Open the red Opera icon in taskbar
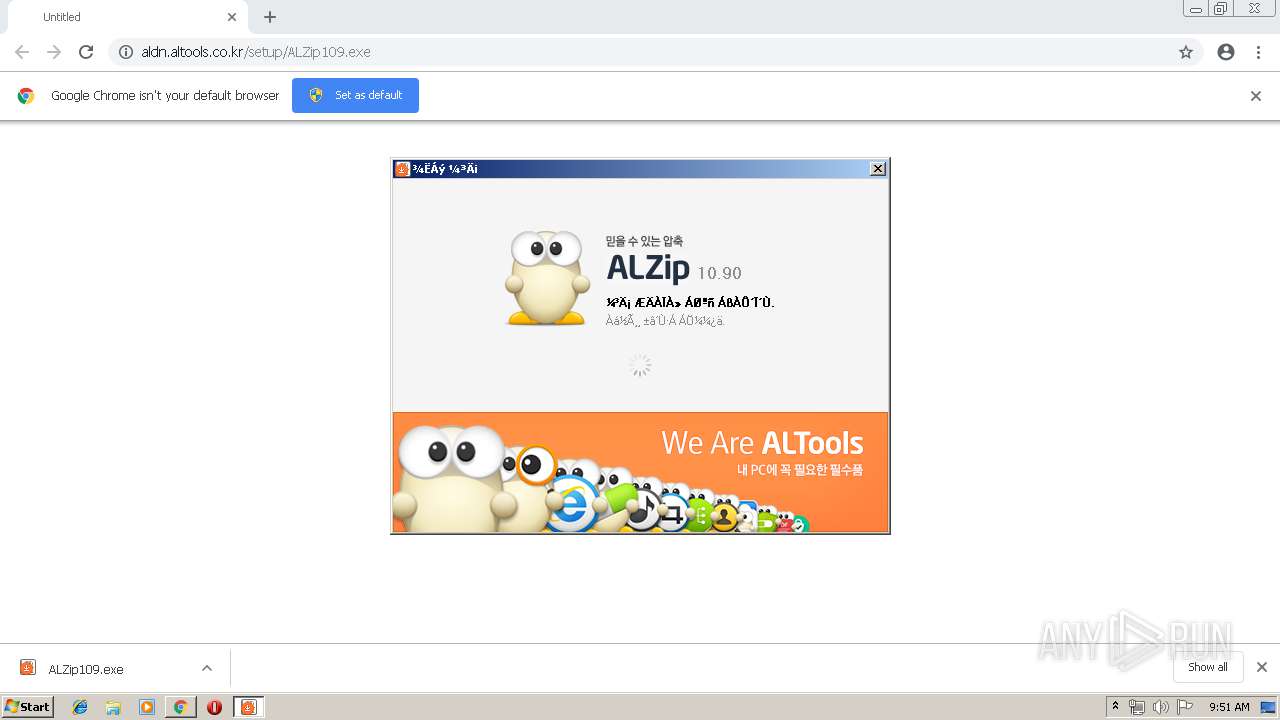Viewport: 1280px width, 720px height. tap(214, 707)
